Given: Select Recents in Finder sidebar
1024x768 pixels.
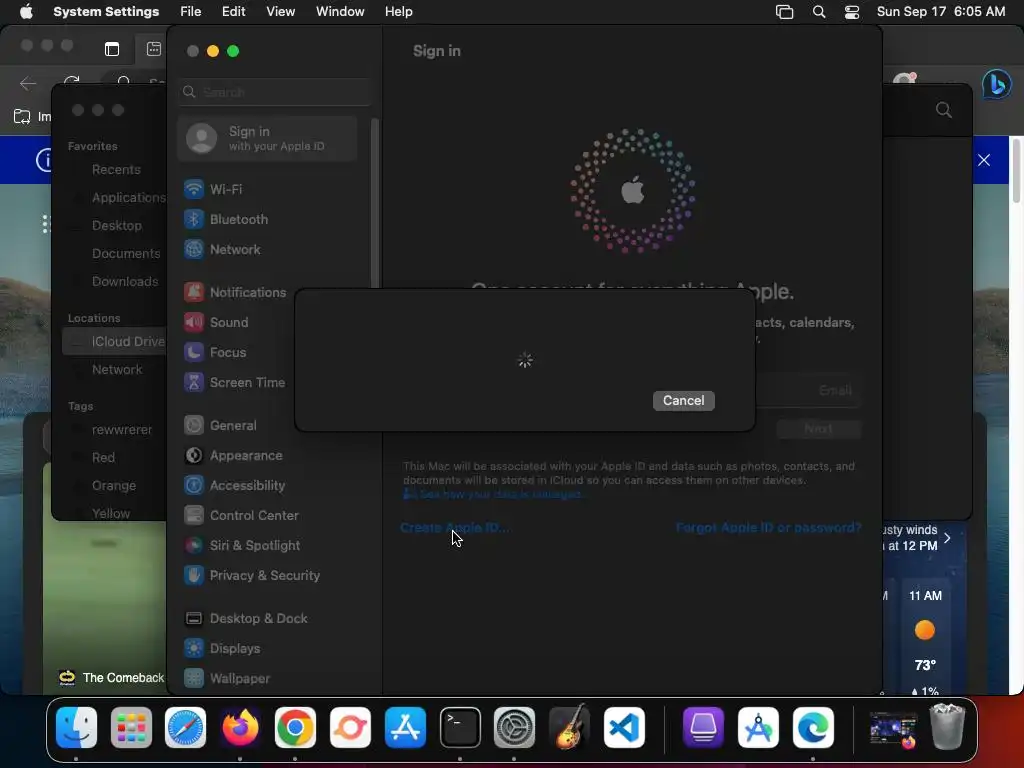Looking at the screenshot, I should tap(116, 170).
